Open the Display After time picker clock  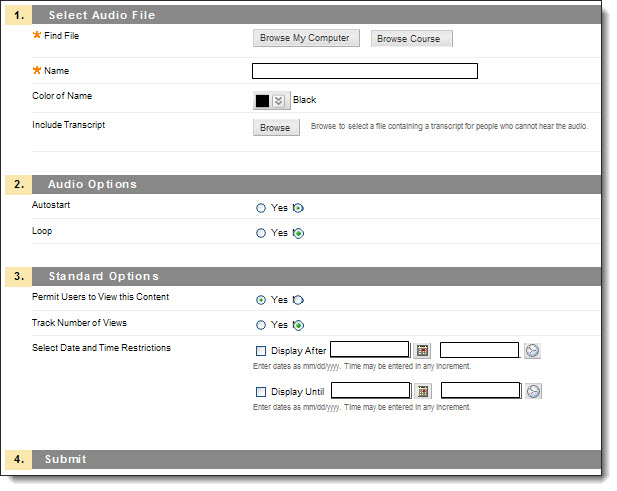pyautogui.click(x=532, y=350)
